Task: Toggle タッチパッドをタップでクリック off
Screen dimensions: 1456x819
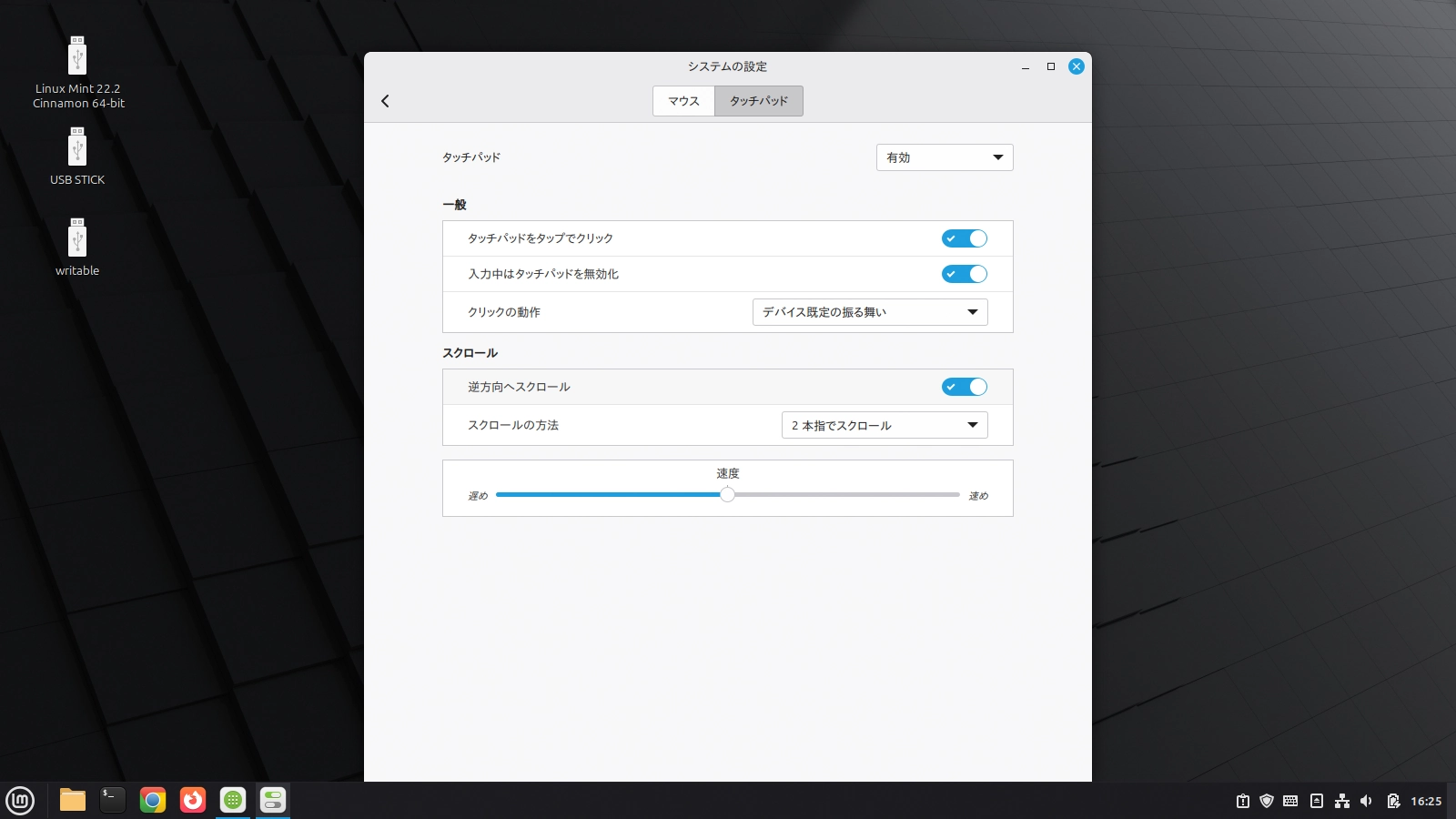Action: (x=965, y=238)
